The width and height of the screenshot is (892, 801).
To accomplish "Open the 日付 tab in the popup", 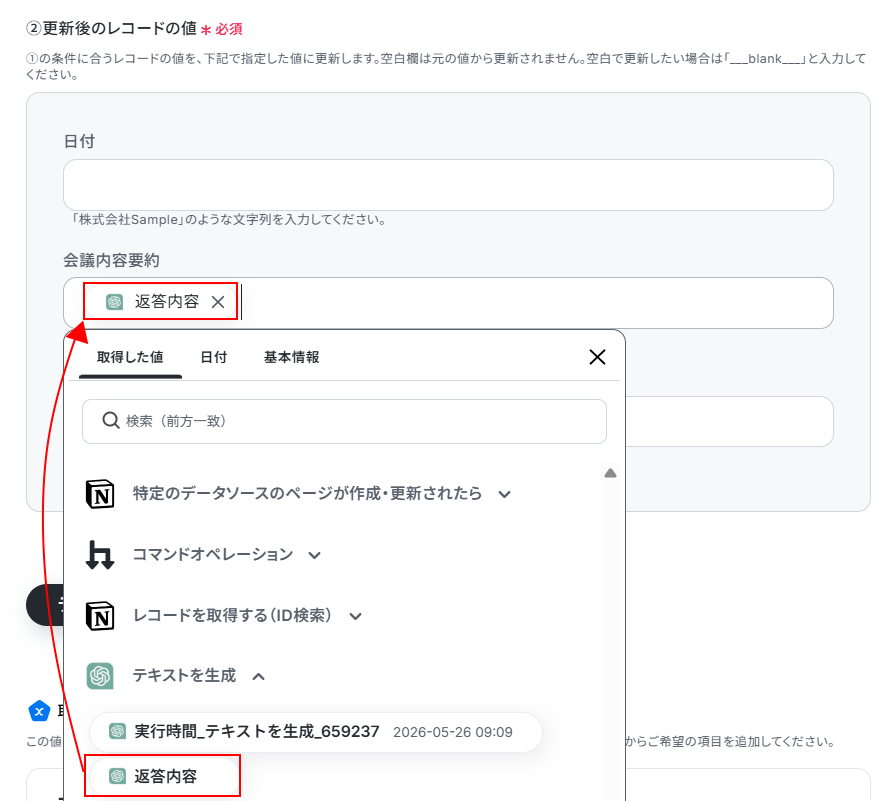I will 214,357.
